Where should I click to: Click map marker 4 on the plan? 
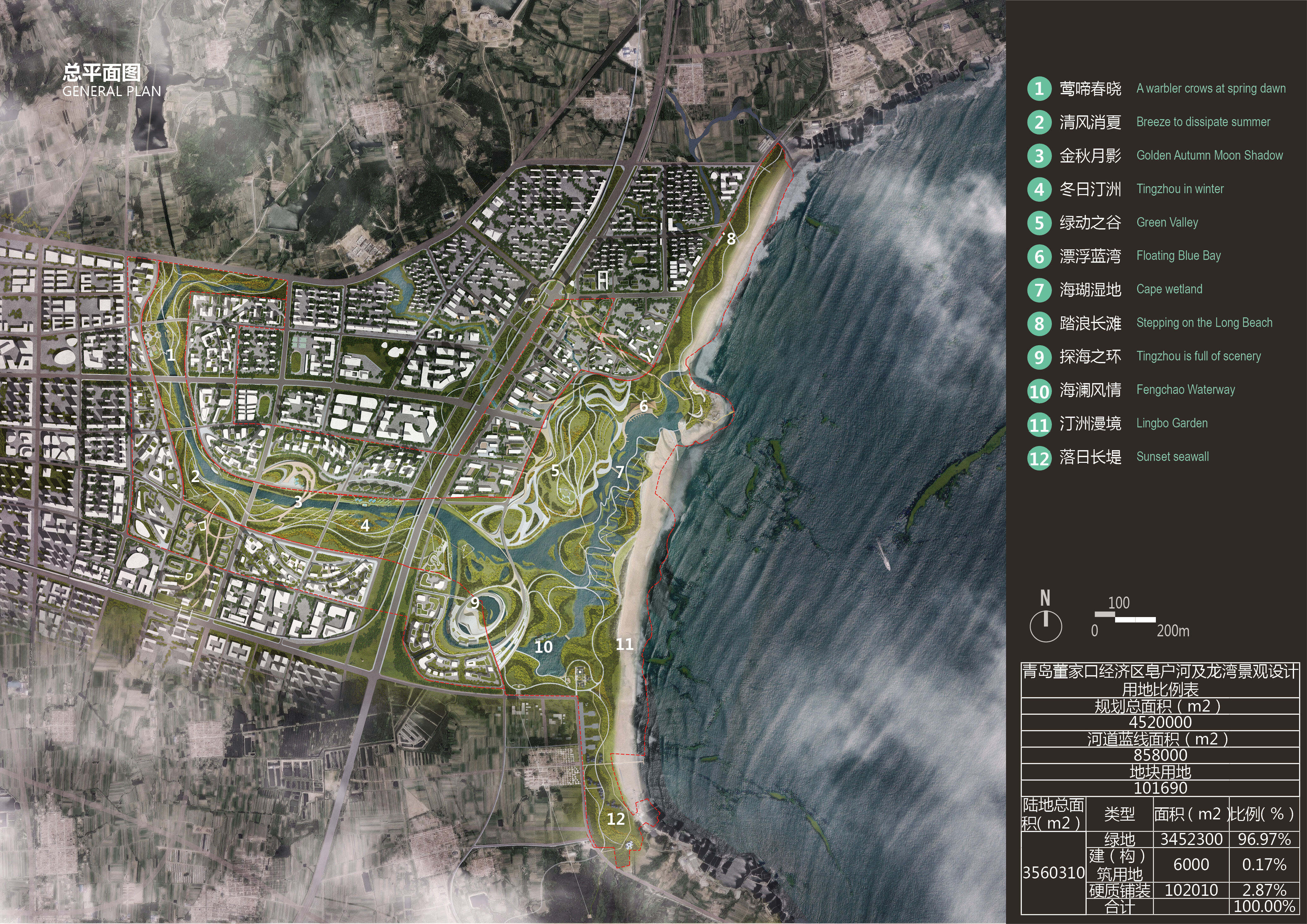[365, 525]
